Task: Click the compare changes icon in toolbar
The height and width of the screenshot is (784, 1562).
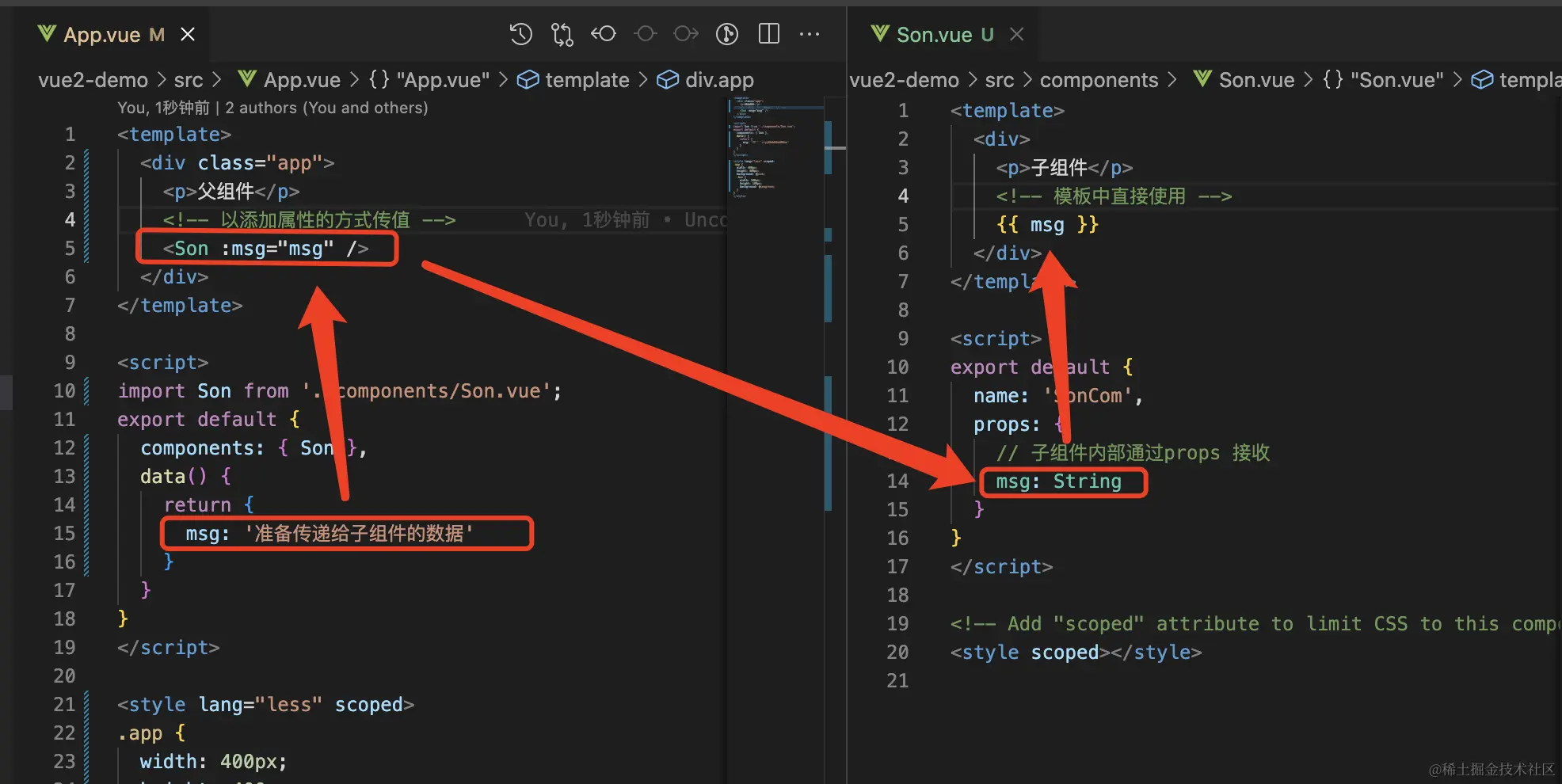Action: click(562, 34)
